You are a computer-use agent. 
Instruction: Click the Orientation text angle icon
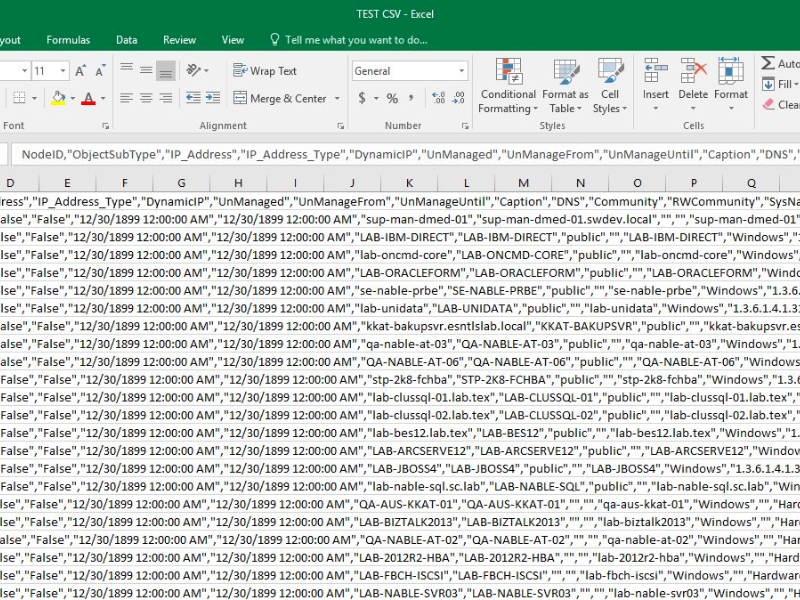[194, 70]
